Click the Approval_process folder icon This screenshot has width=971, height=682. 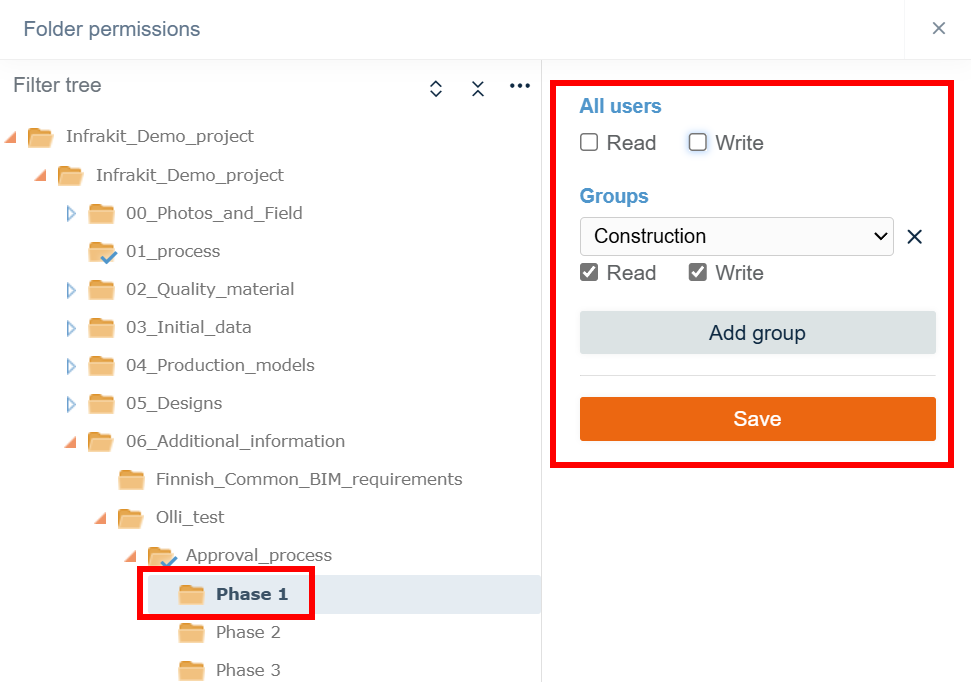coord(161,556)
